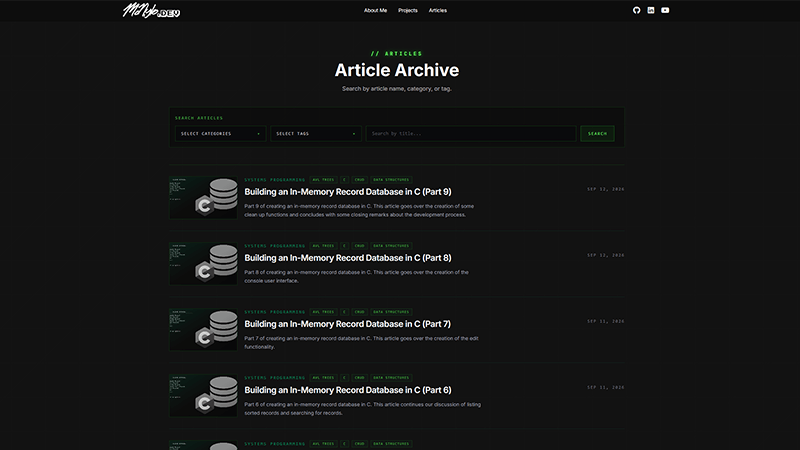
Task: Select Data Structures tag on Part 6
Action: [x=391, y=378]
